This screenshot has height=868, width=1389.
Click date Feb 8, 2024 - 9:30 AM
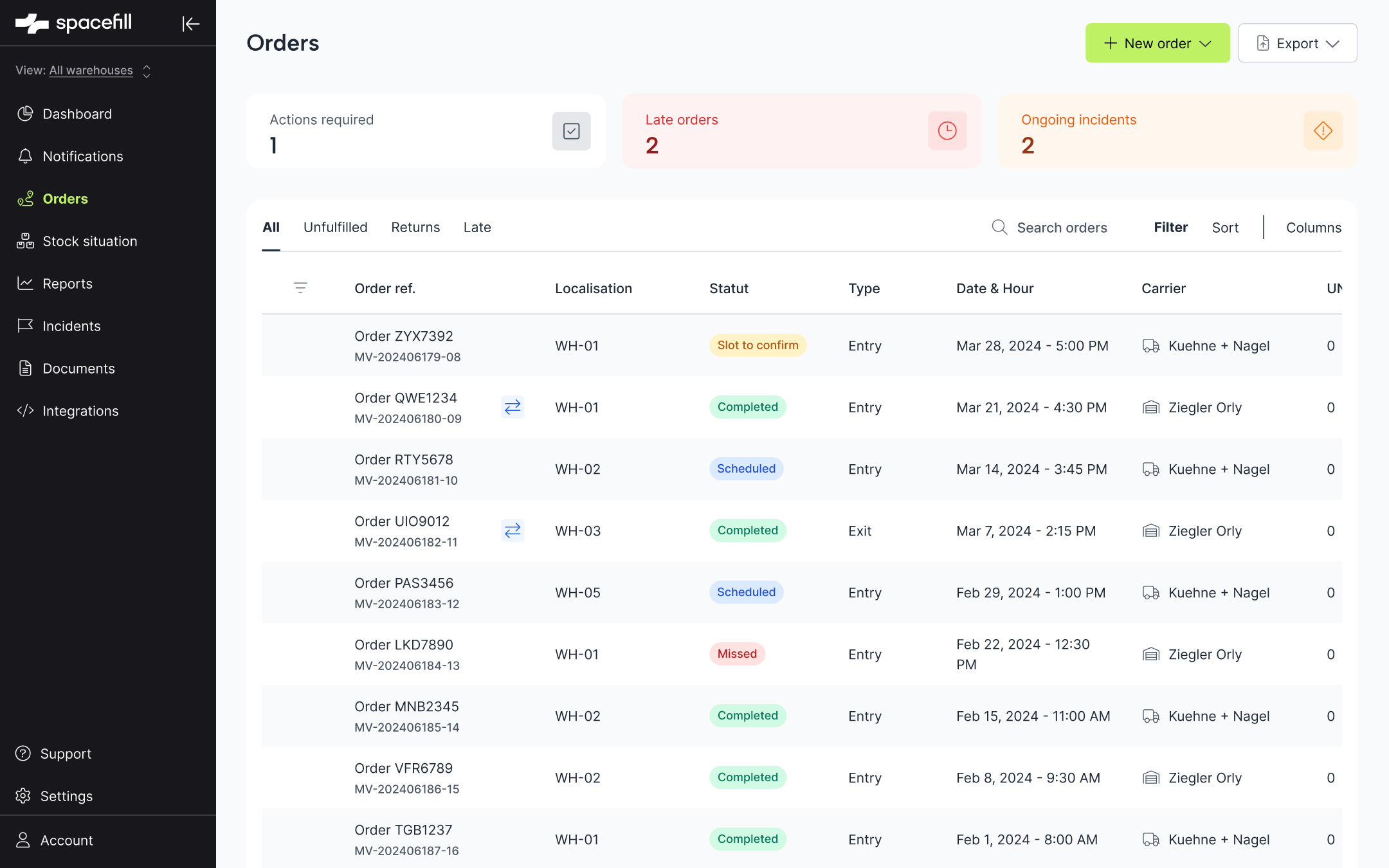(1028, 778)
